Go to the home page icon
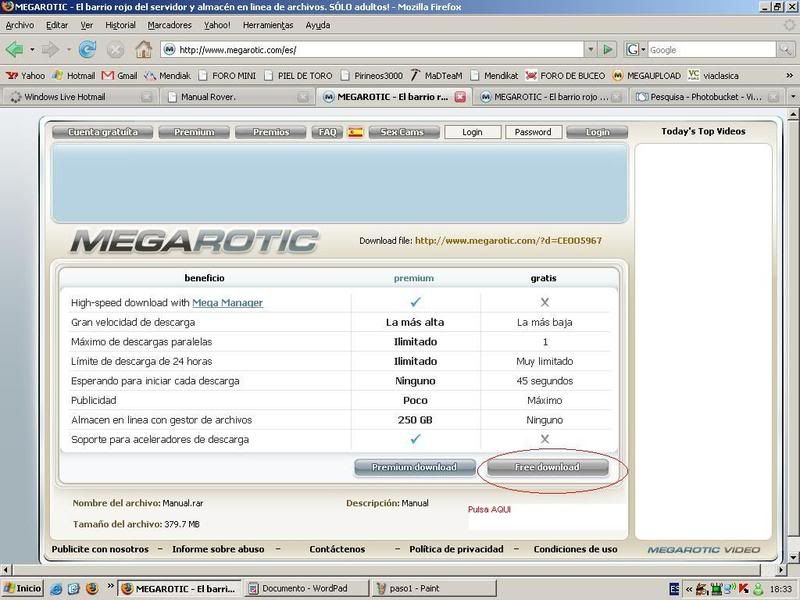 (x=143, y=49)
